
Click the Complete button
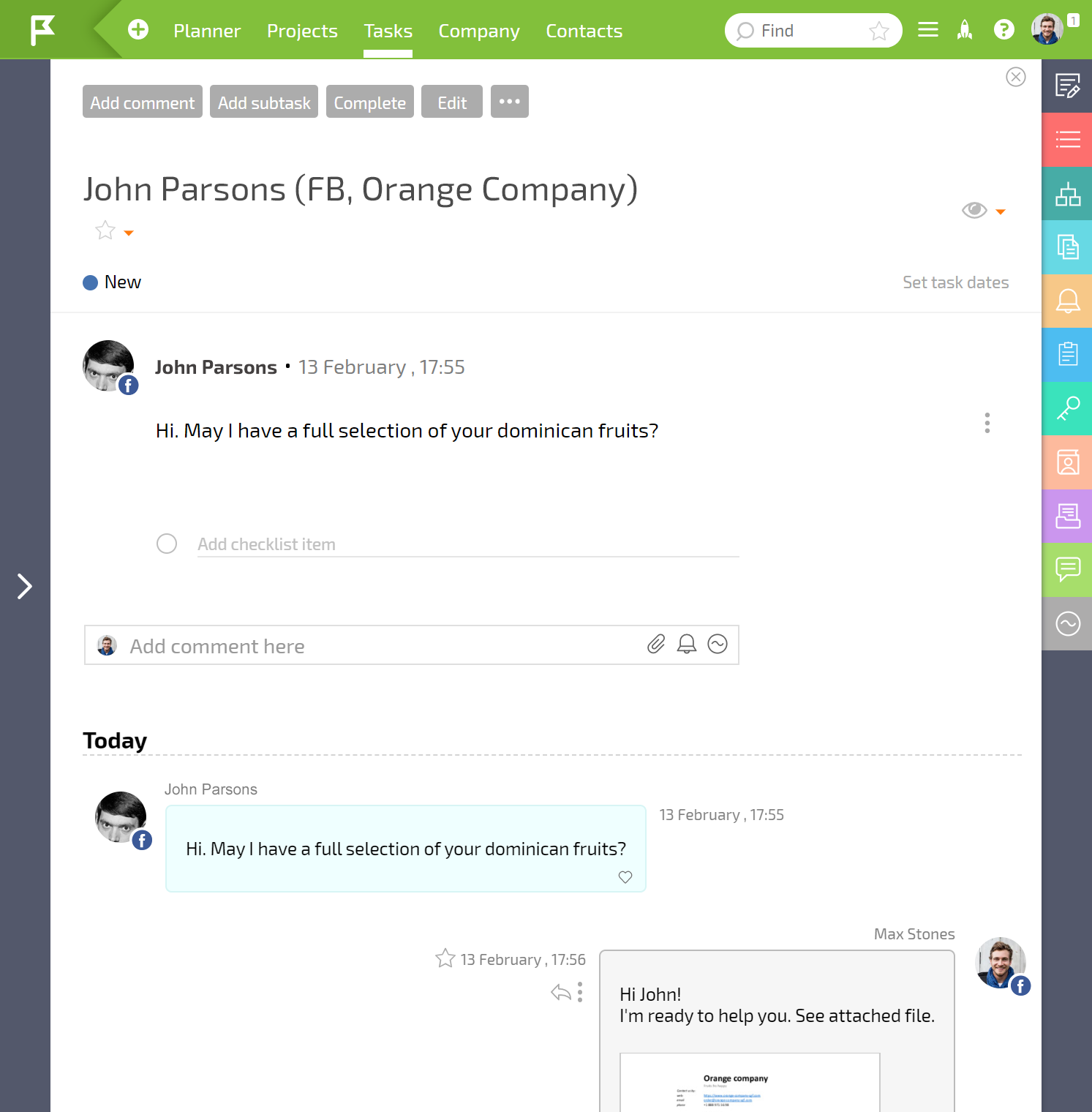coord(370,102)
